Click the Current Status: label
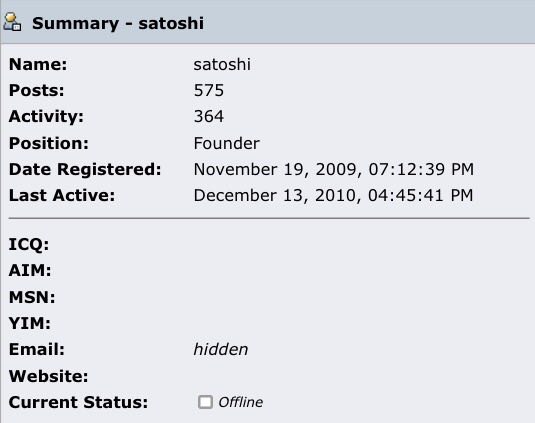Screen dimensions: 535x423 tap(78, 402)
